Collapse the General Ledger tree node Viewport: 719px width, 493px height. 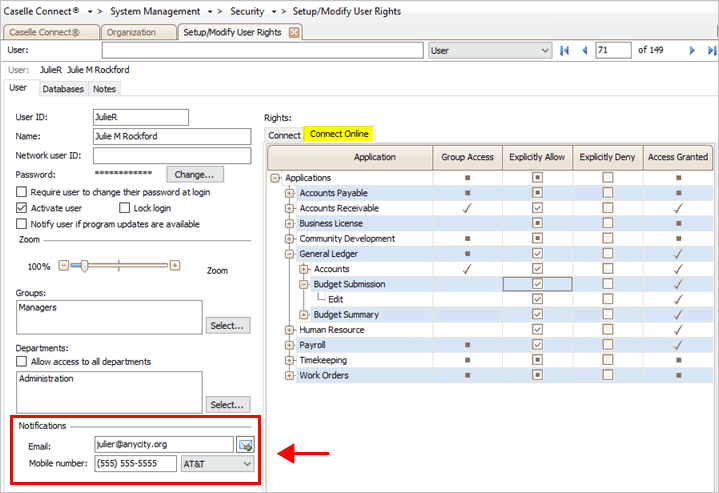point(290,254)
